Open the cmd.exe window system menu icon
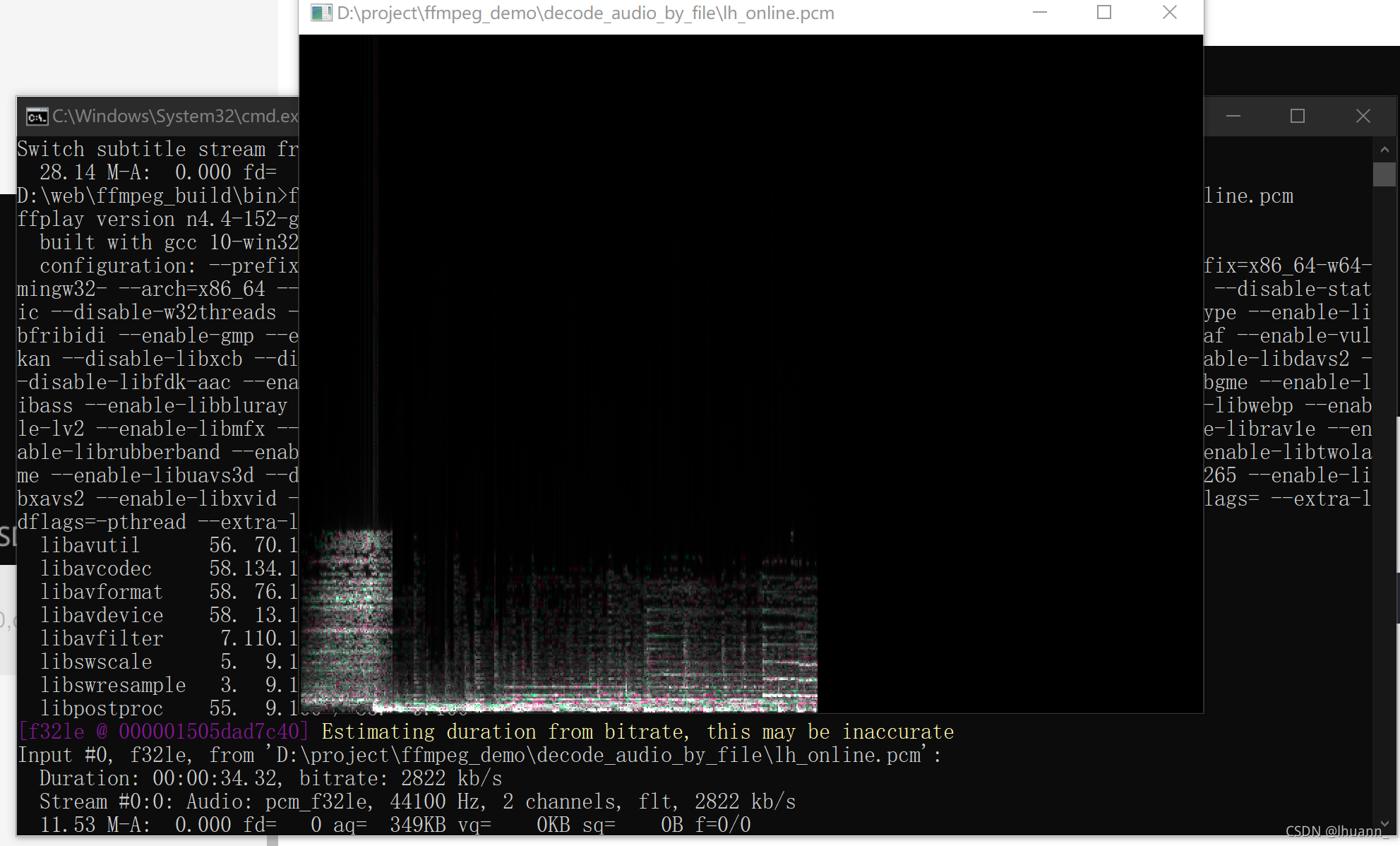Screen dimensions: 1400x846 point(37,117)
